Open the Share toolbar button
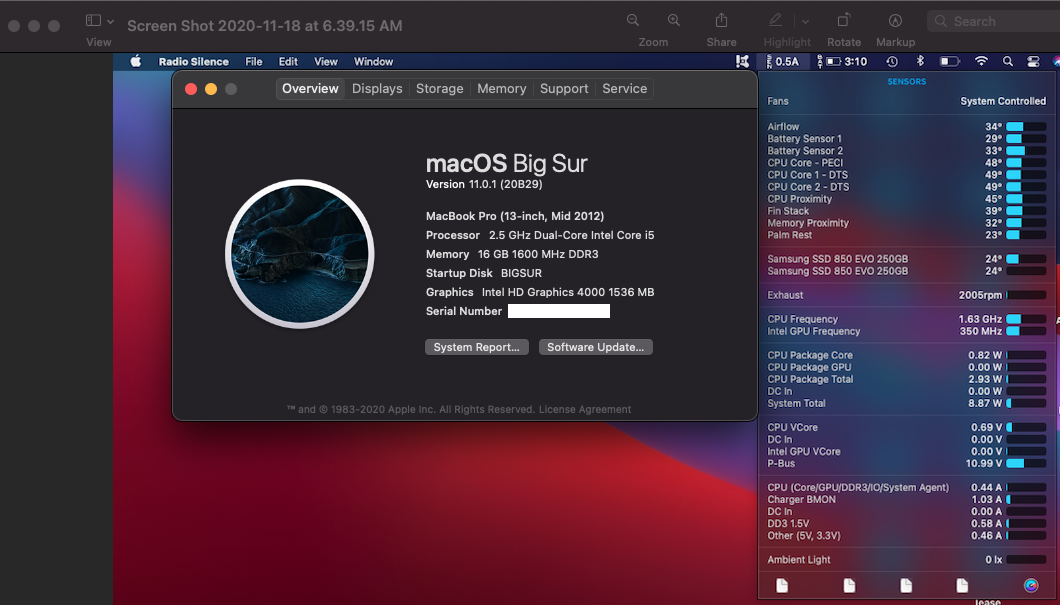Viewport: 1060px width, 605px height. tap(721, 20)
